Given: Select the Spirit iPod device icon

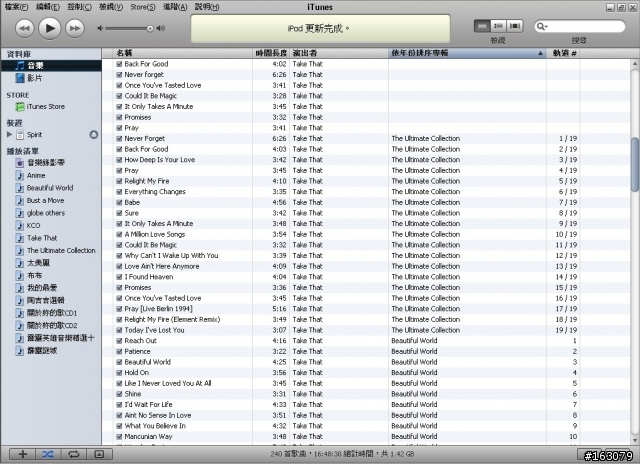Looking at the screenshot, I should coord(20,134).
